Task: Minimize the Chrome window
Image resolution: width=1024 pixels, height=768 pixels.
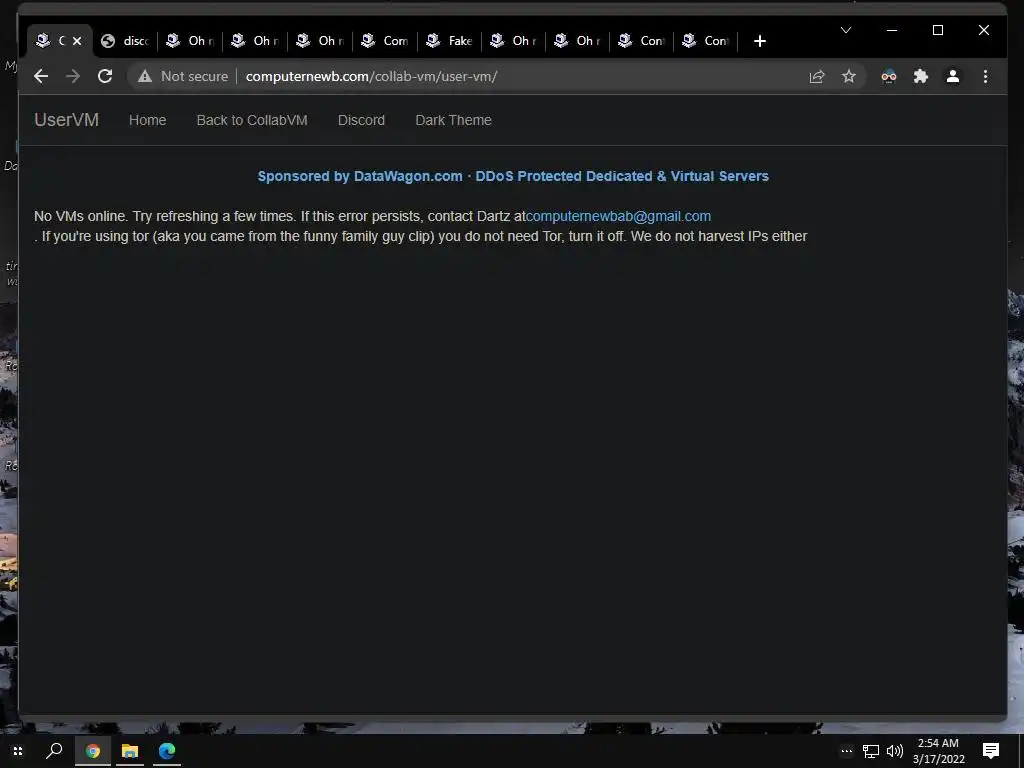Action: click(x=892, y=30)
